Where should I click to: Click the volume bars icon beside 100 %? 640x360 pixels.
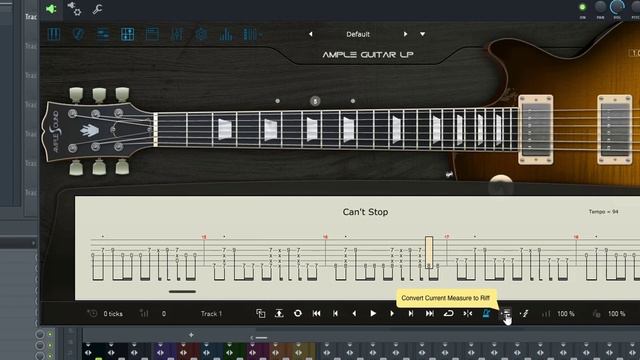(546, 314)
